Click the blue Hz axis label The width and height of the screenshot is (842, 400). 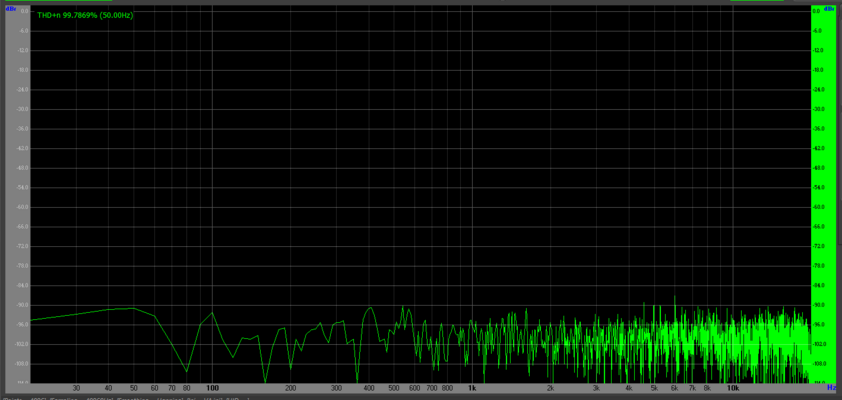click(x=831, y=387)
